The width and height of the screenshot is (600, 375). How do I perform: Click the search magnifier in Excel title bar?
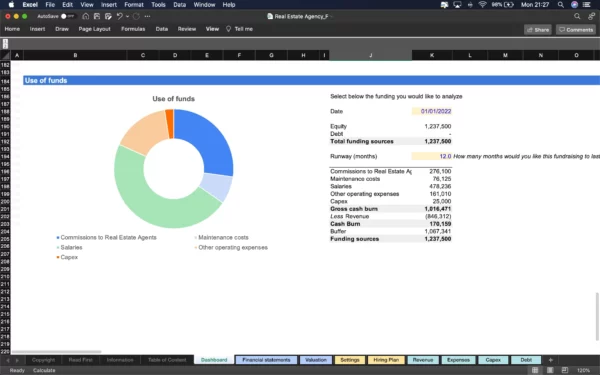coord(577,16)
